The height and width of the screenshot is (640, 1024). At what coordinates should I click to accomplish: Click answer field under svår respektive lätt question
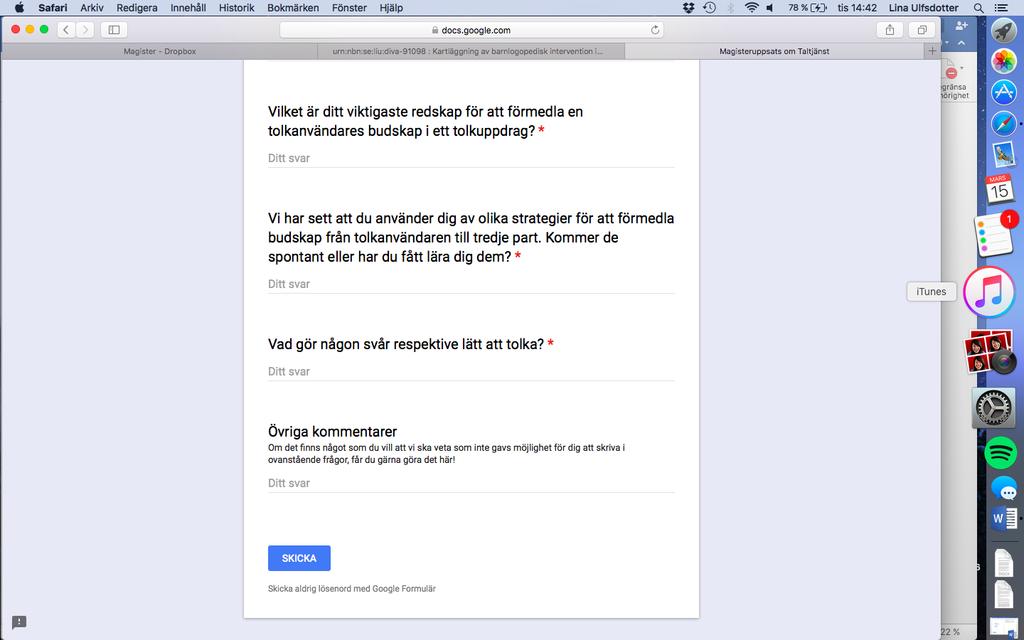click(x=471, y=372)
